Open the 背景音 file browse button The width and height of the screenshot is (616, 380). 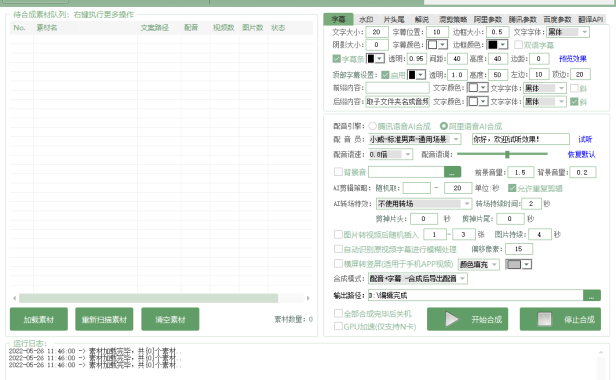coord(452,172)
